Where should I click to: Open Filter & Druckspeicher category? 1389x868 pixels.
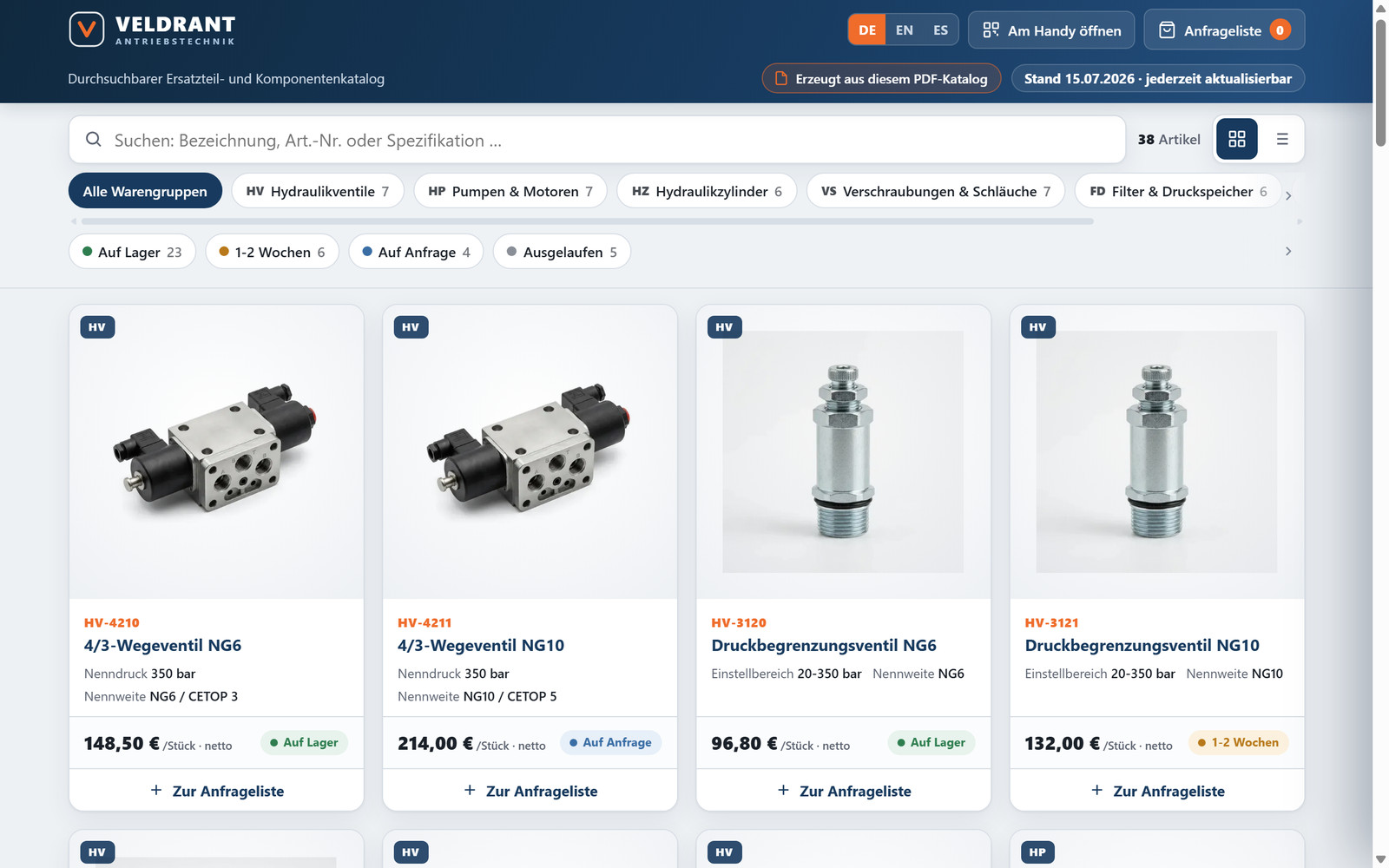click(1178, 191)
